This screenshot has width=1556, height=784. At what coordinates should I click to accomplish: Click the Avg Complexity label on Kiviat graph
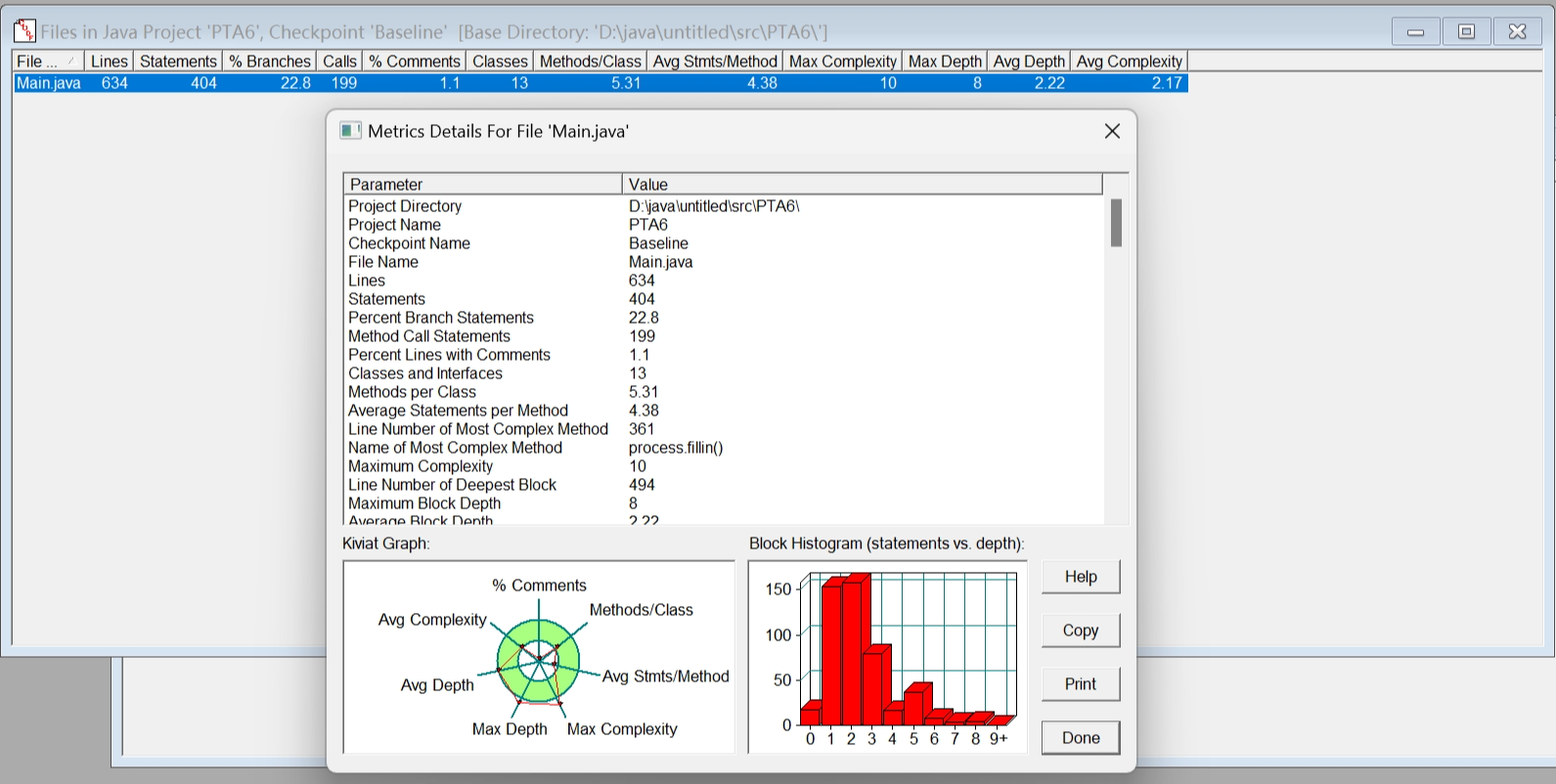(432, 620)
